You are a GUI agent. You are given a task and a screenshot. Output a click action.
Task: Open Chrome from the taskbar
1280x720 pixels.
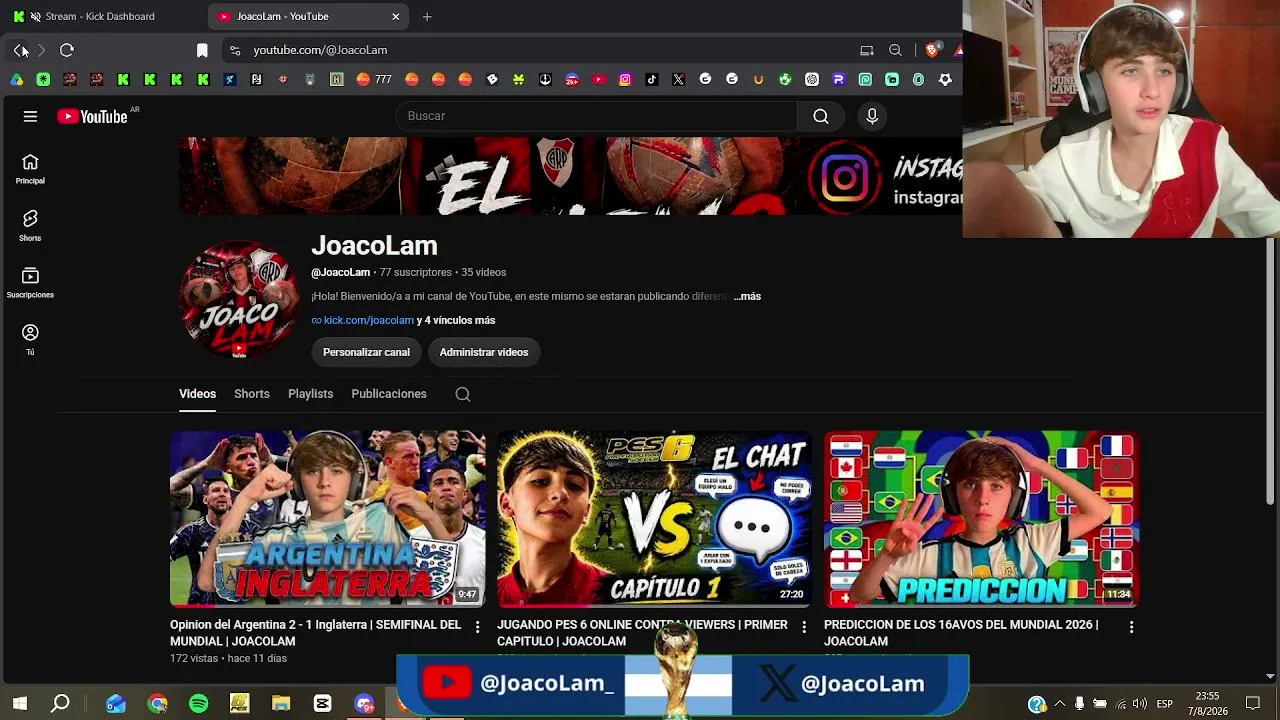point(157,704)
